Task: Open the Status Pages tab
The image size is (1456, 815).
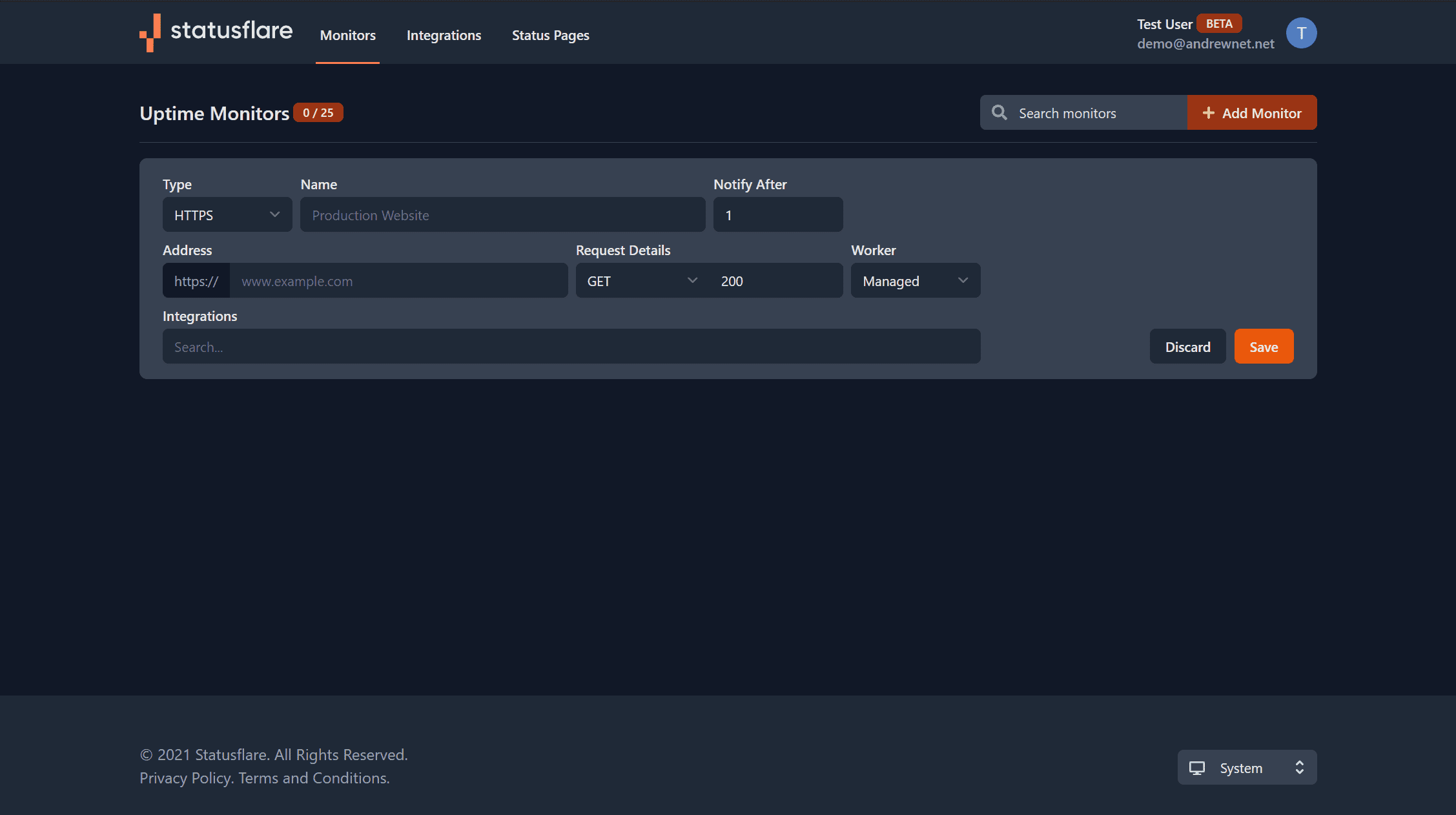Action: click(550, 36)
